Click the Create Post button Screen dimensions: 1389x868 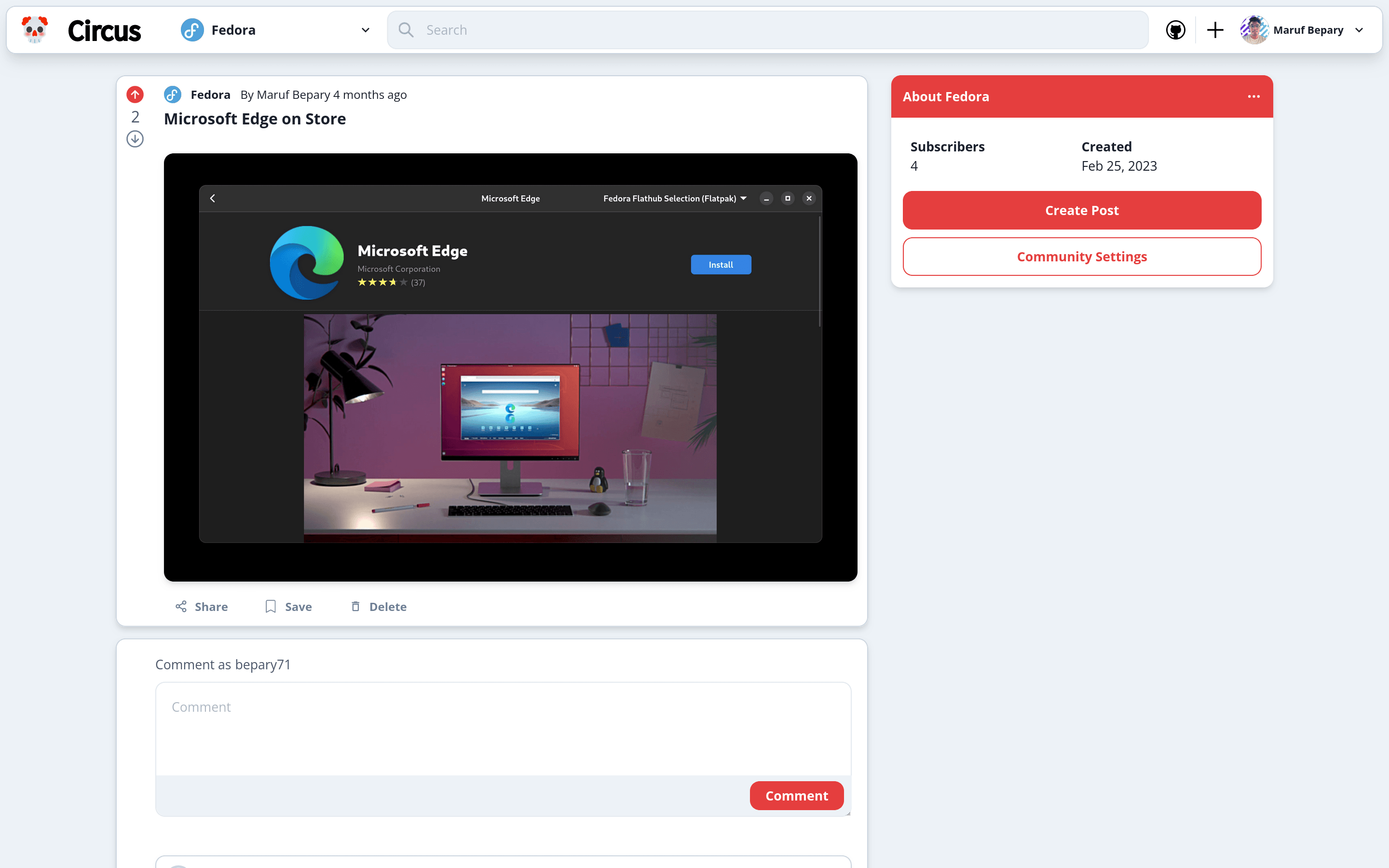(x=1082, y=210)
